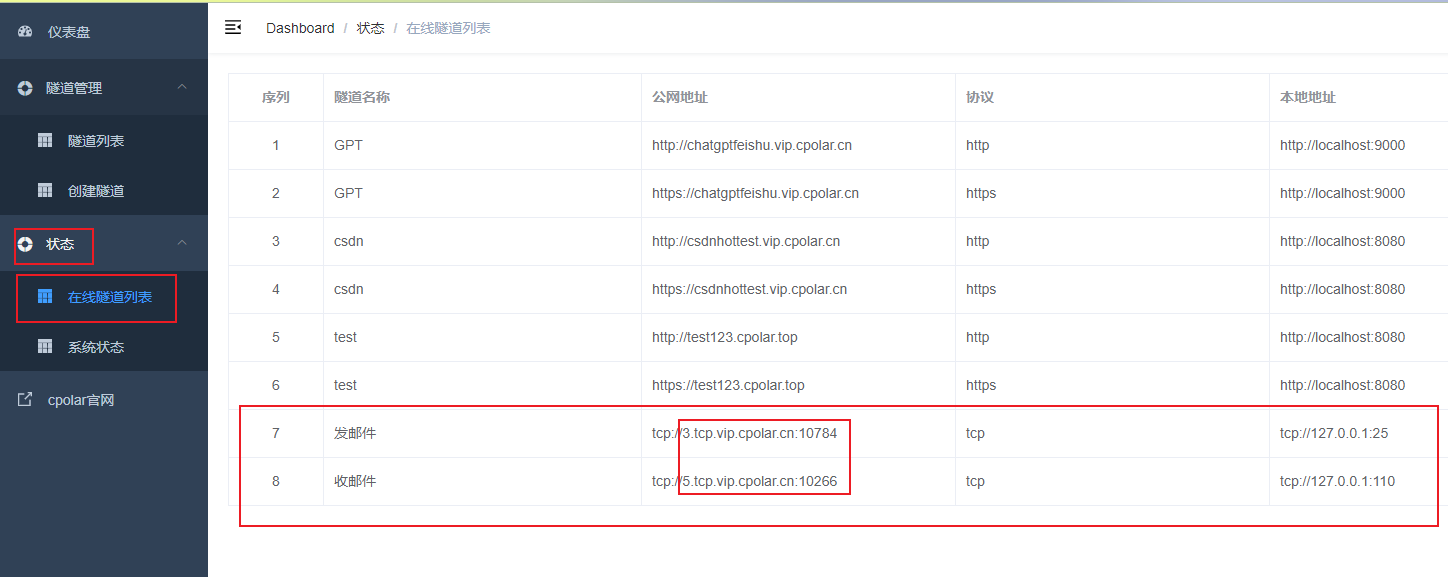
Task: Click http://chatgptfeishu.vip.cpolar.cn address
Action: pos(752,145)
